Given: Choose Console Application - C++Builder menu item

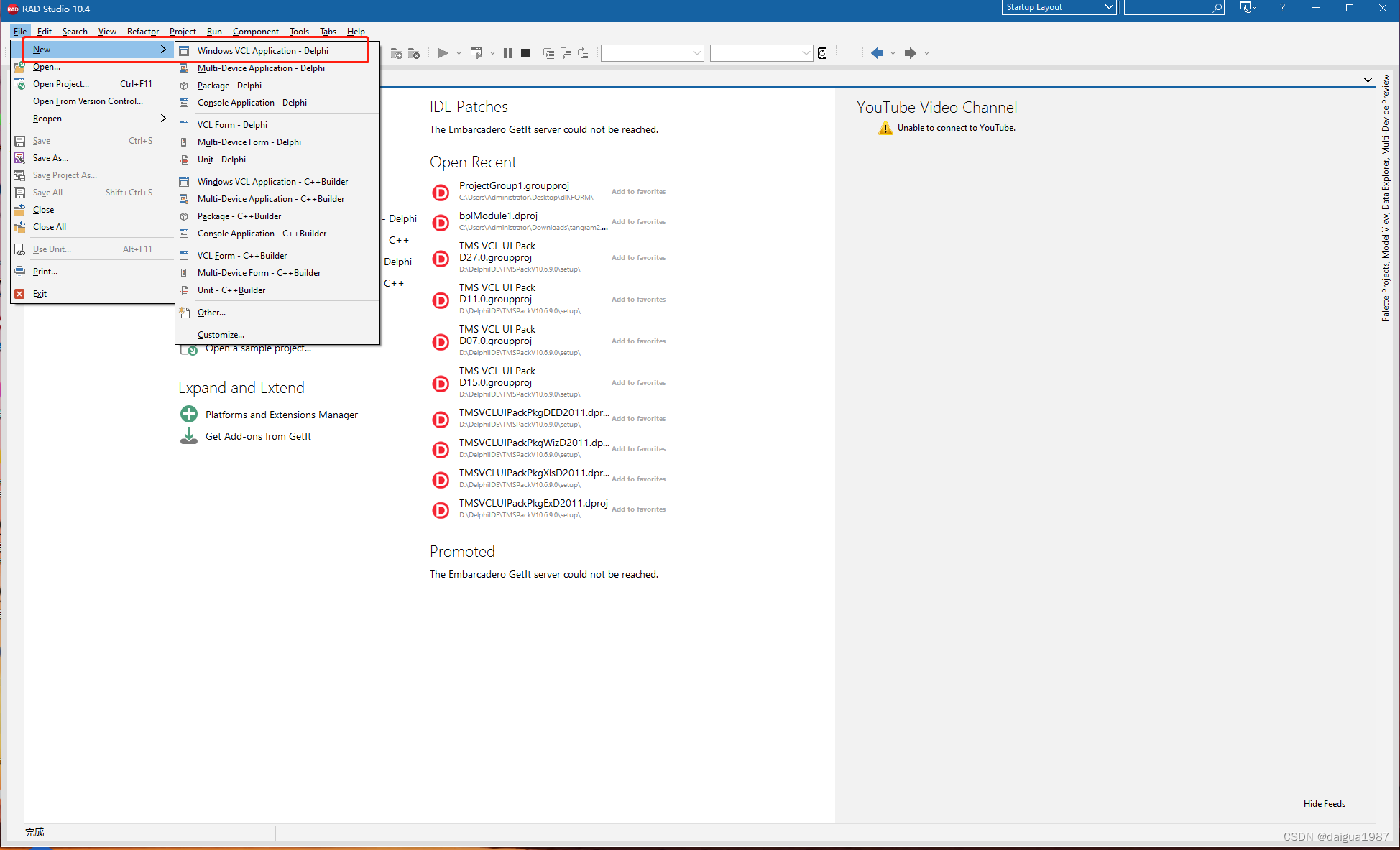Looking at the screenshot, I should pos(262,234).
